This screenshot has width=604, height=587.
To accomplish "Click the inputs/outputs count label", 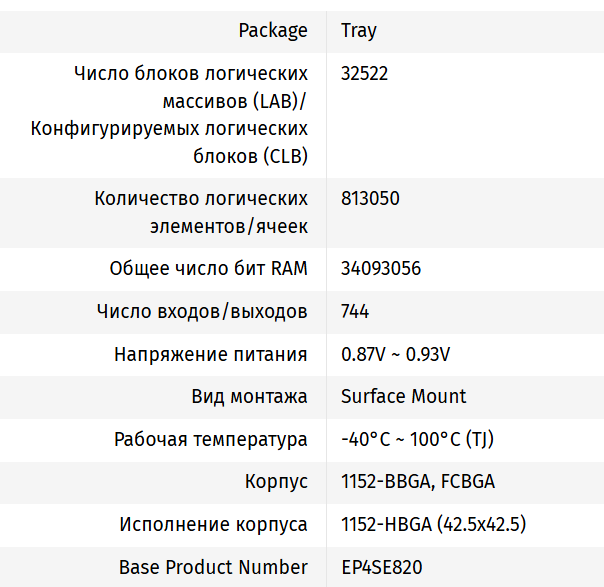I will click(x=202, y=312).
